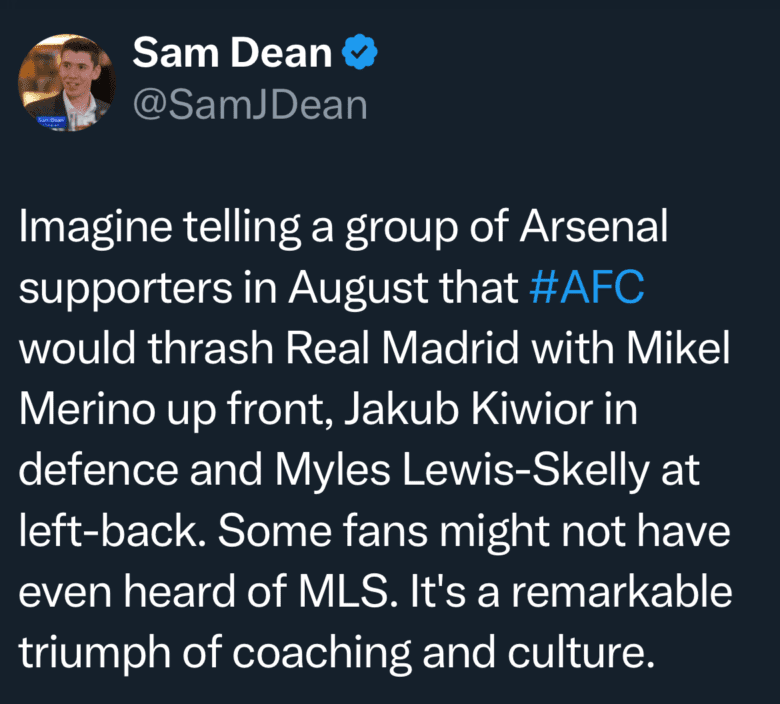
Task: Click the Sam Dean display name
Action: [232, 54]
